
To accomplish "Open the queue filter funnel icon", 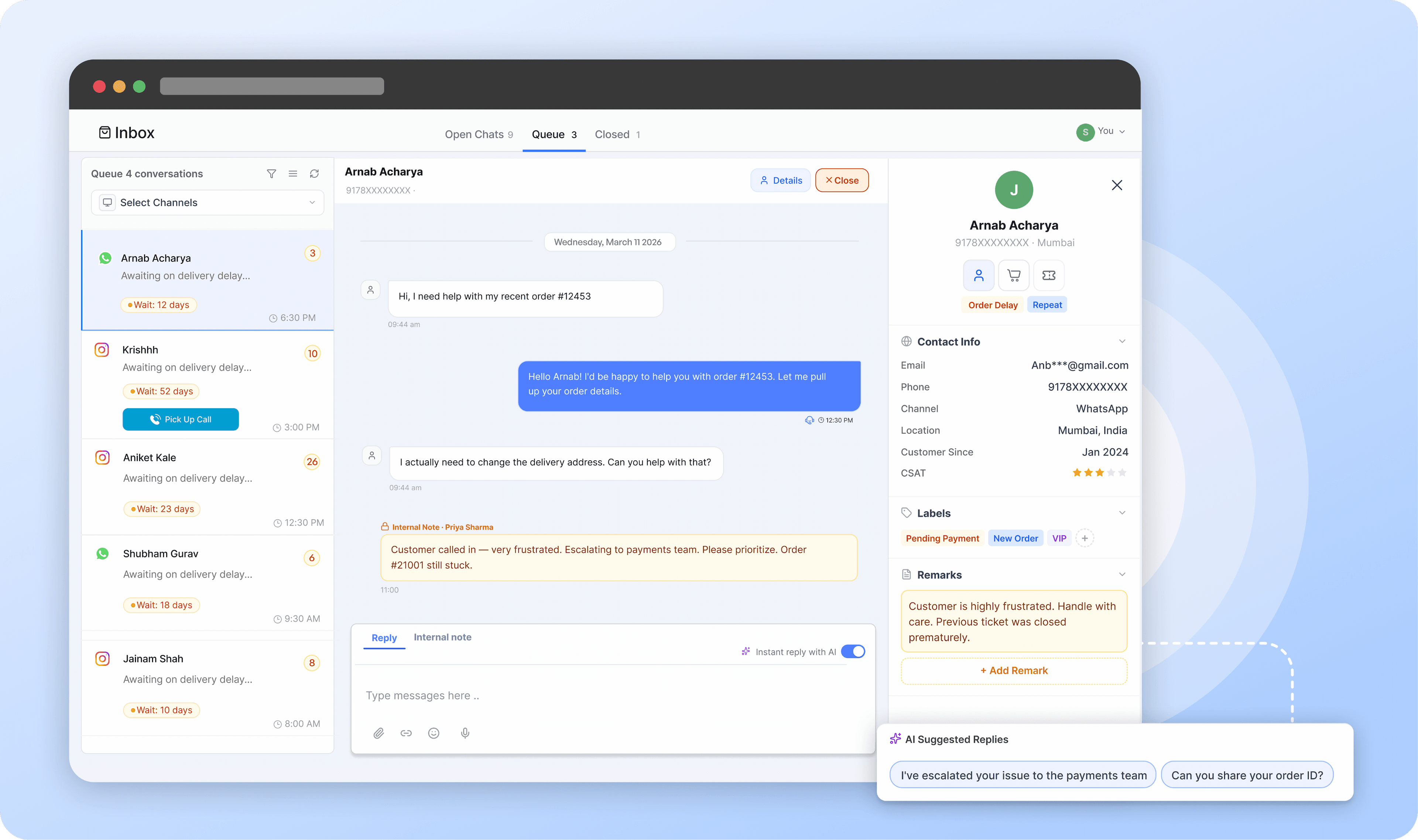I will (x=271, y=174).
